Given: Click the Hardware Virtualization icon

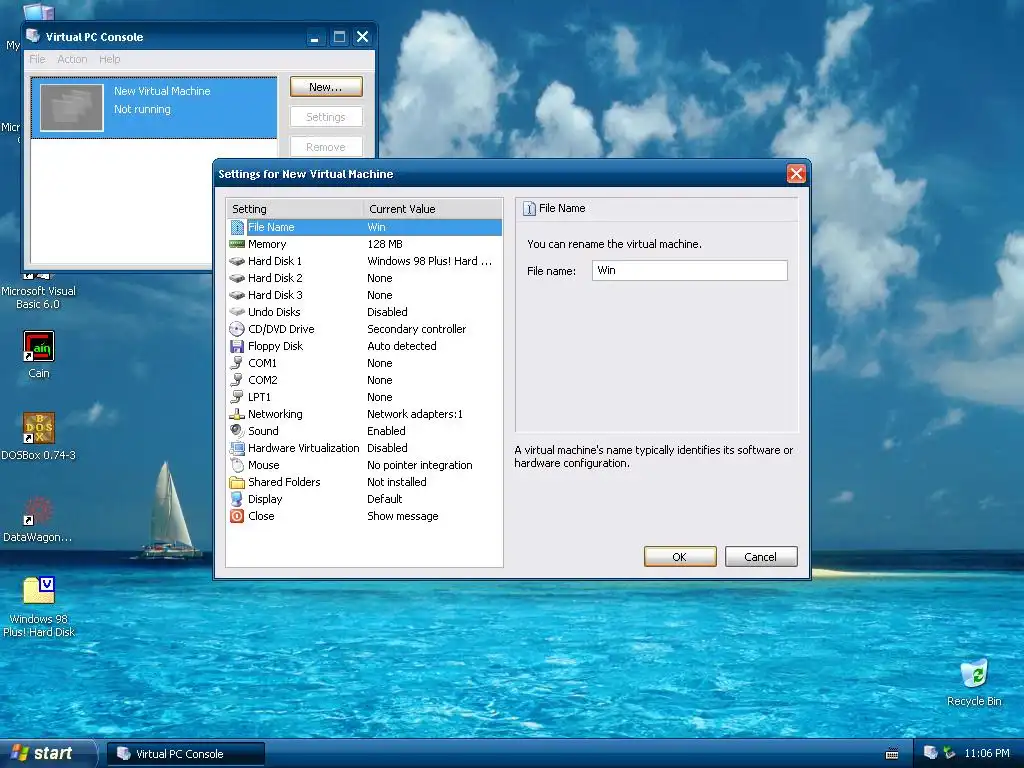Looking at the screenshot, I should tap(237, 448).
